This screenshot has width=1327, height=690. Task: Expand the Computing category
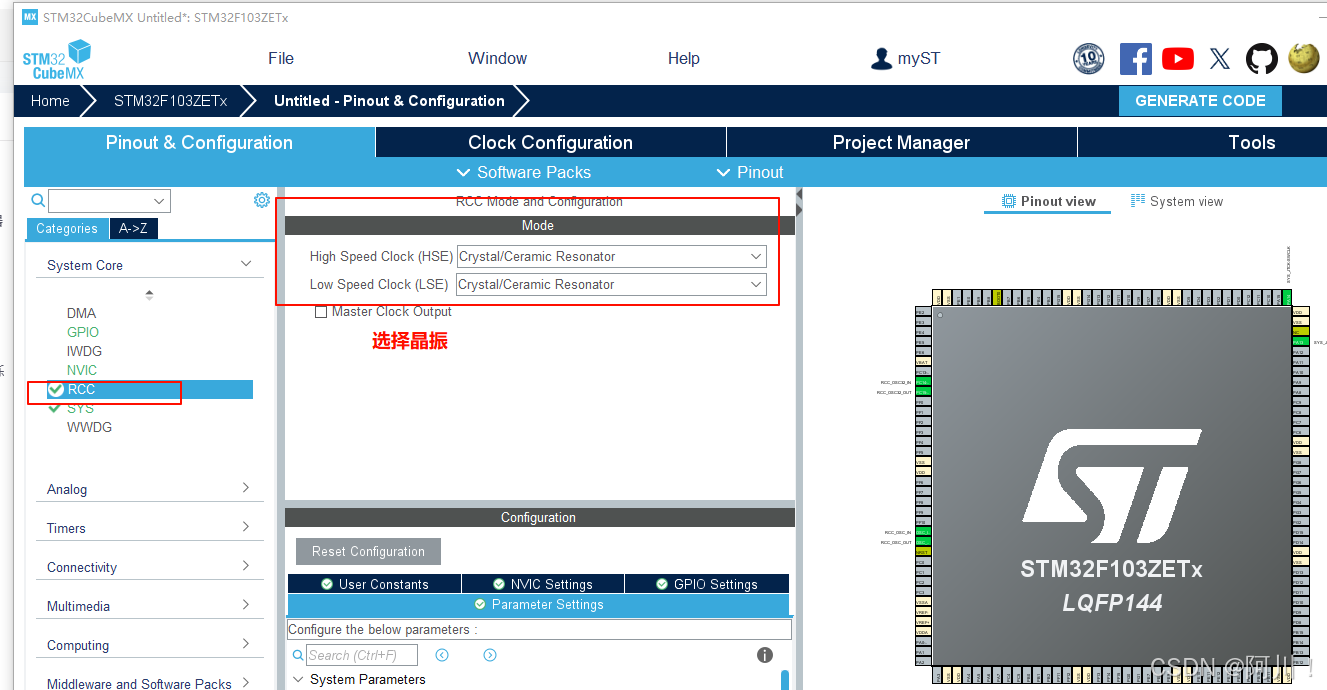click(x=246, y=644)
